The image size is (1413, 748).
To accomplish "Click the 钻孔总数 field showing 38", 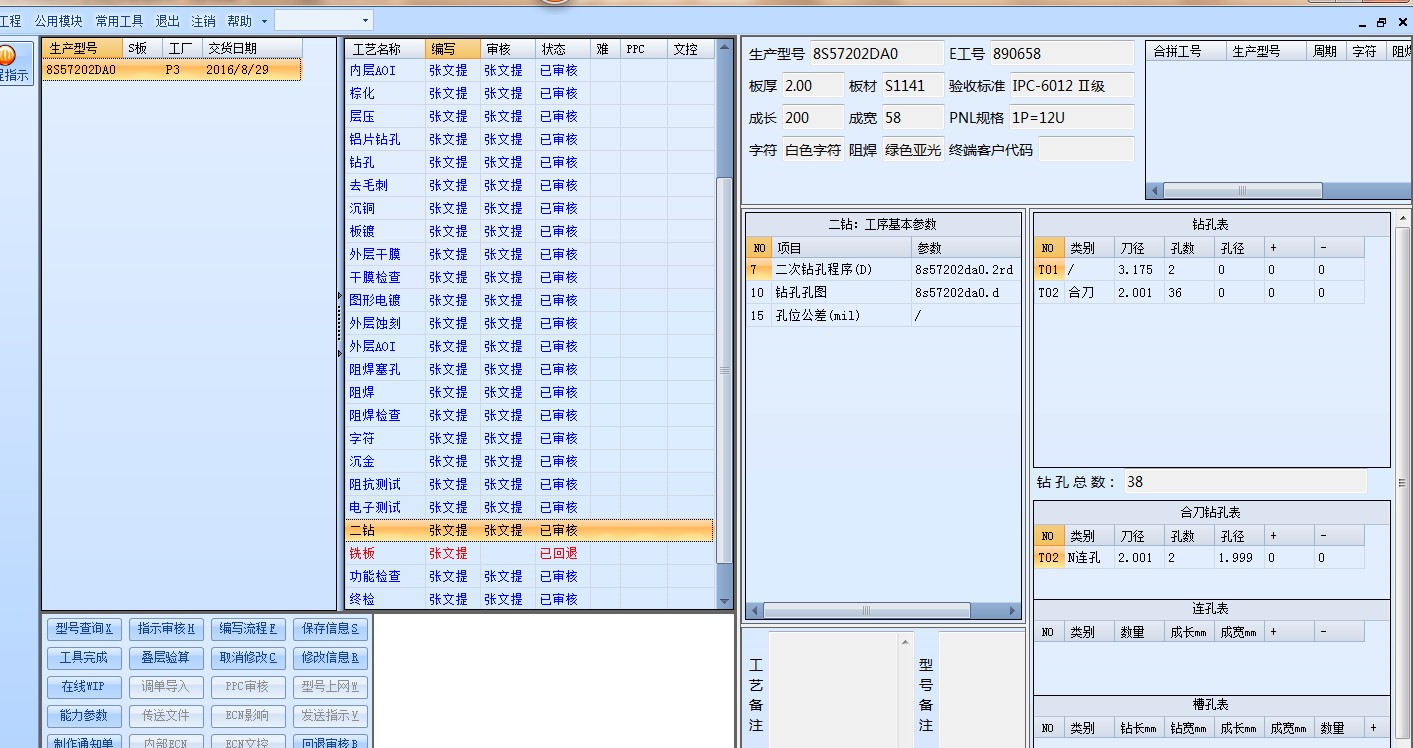I will 1244,481.
